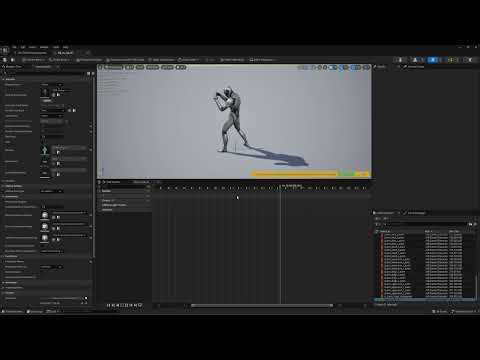
Task: Switch to the right-side Details tab
Action: tap(380, 67)
